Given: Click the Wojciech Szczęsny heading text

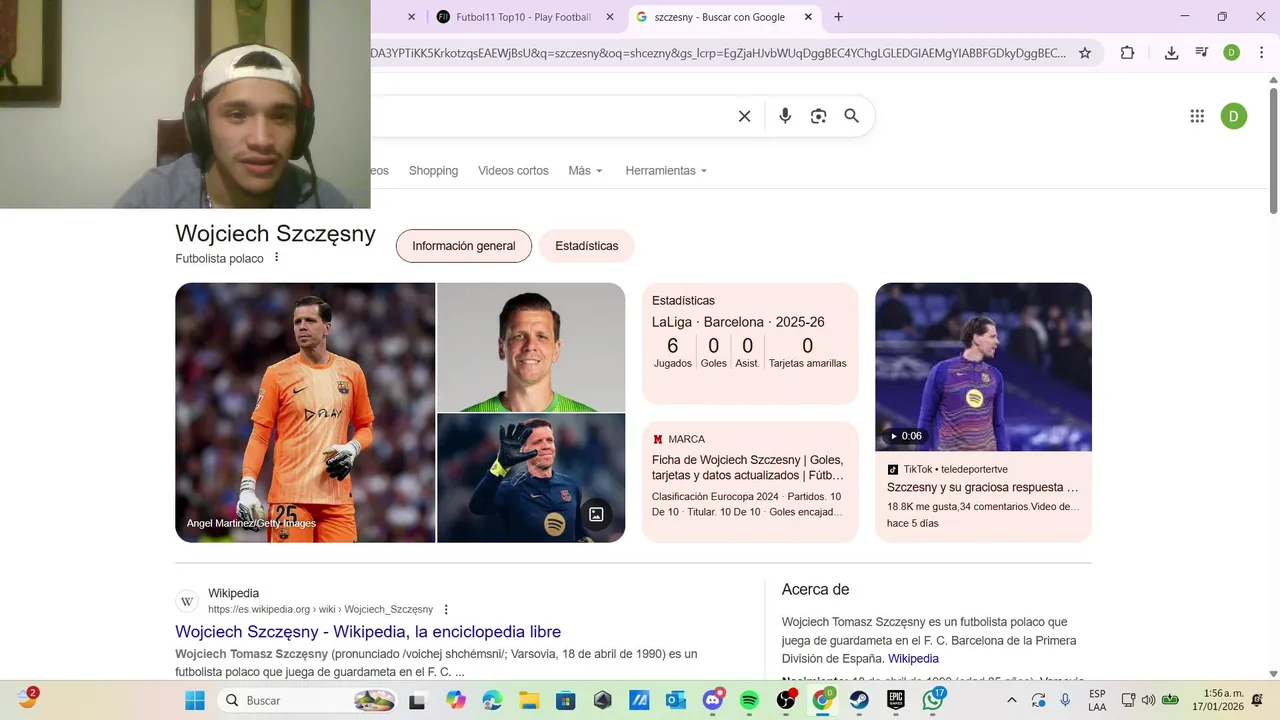Looking at the screenshot, I should (275, 234).
